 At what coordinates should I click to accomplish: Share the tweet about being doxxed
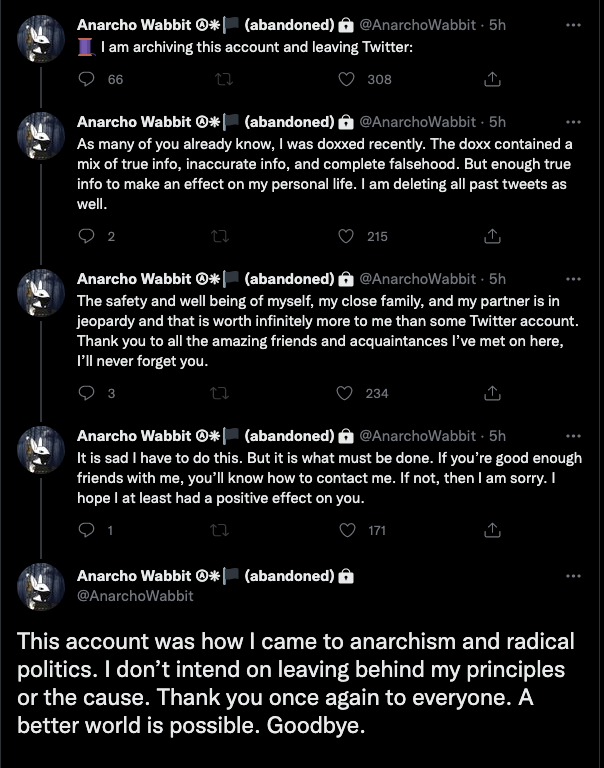coord(492,236)
